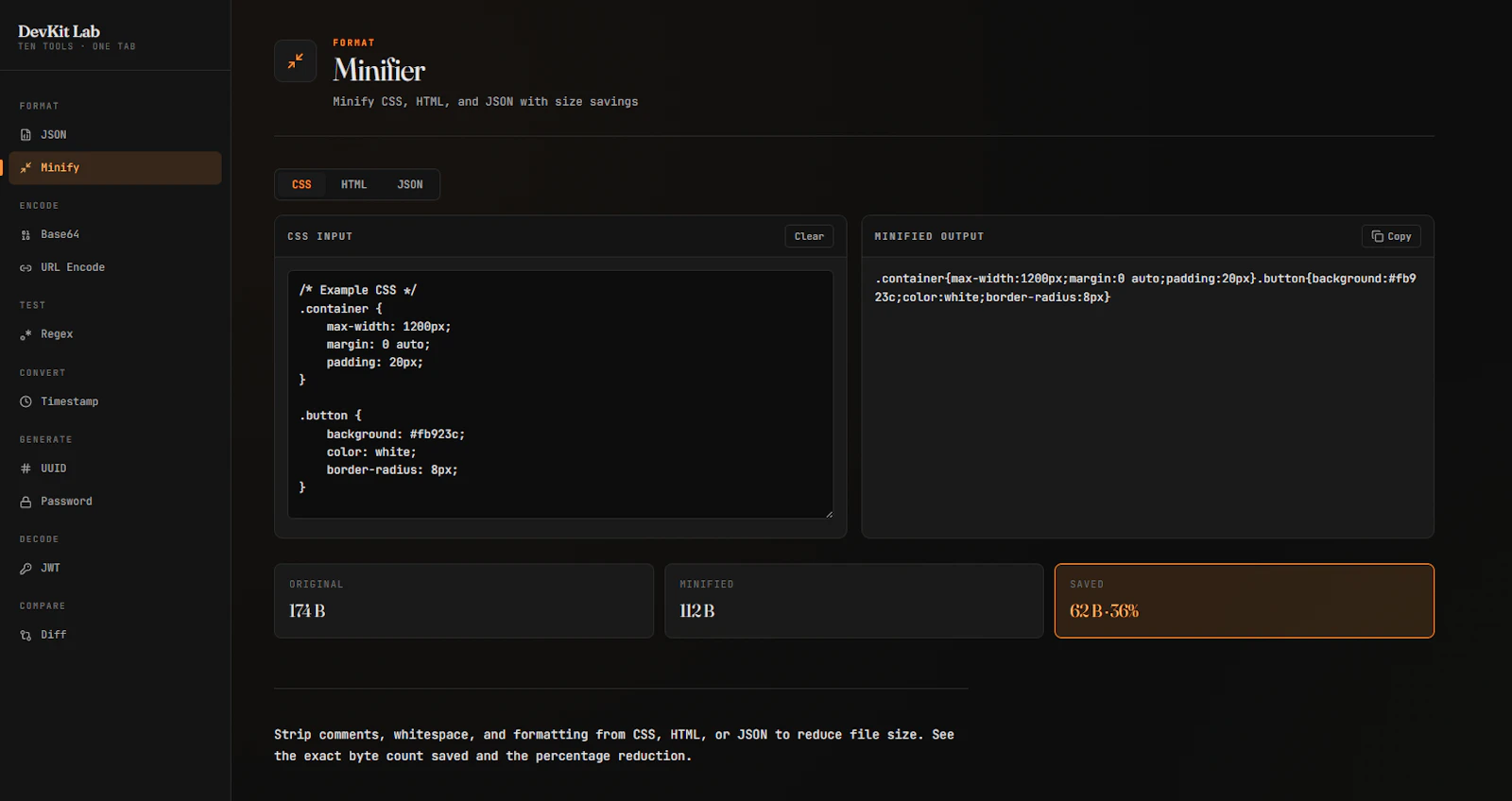Clear the CSS input
This screenshot has width=1512, height=801.
point(809,236)
